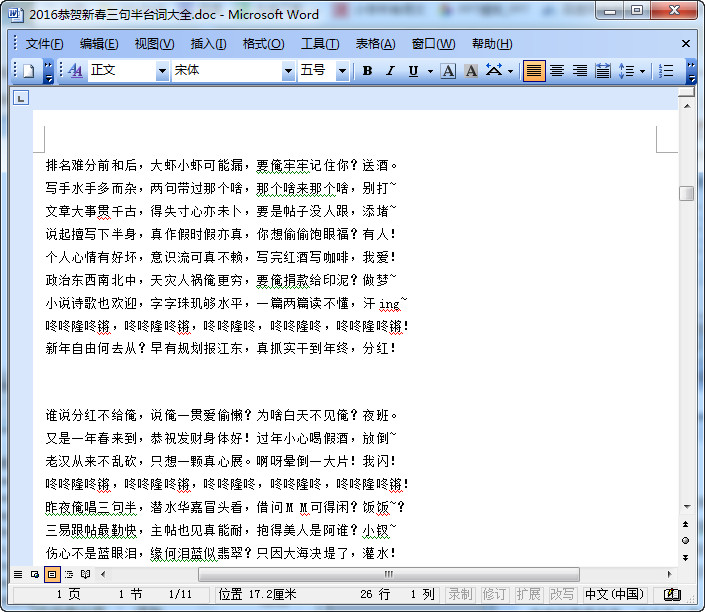
Task: Apply character shading button
Action: coord(471,71)
